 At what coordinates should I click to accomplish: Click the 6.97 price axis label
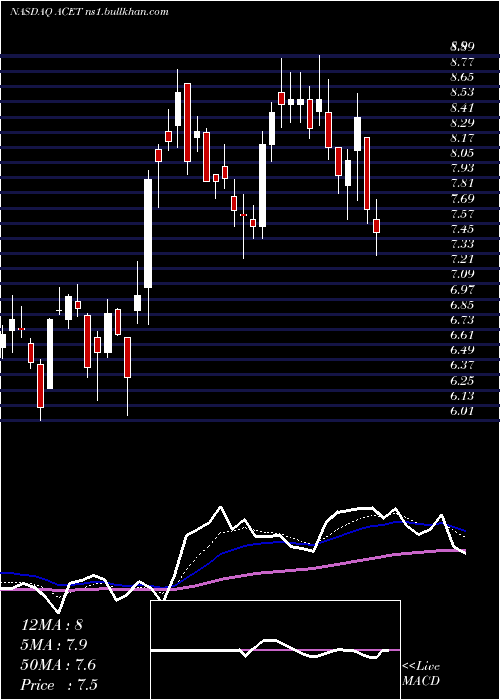point(462,290)
